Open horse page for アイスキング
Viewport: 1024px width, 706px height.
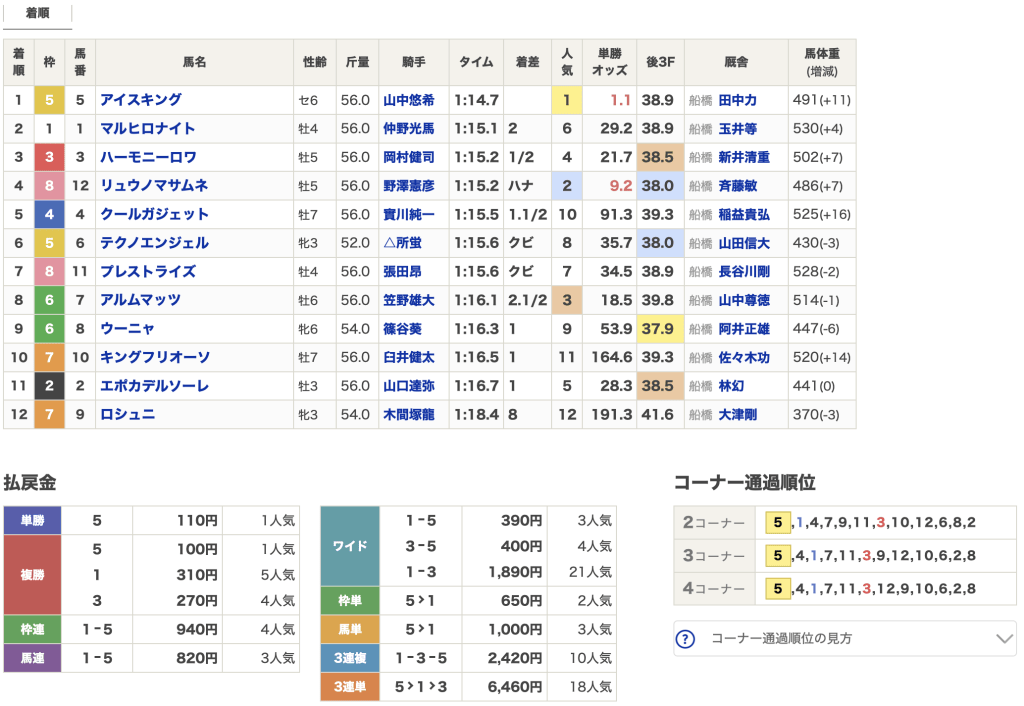[x=140, y=100]
